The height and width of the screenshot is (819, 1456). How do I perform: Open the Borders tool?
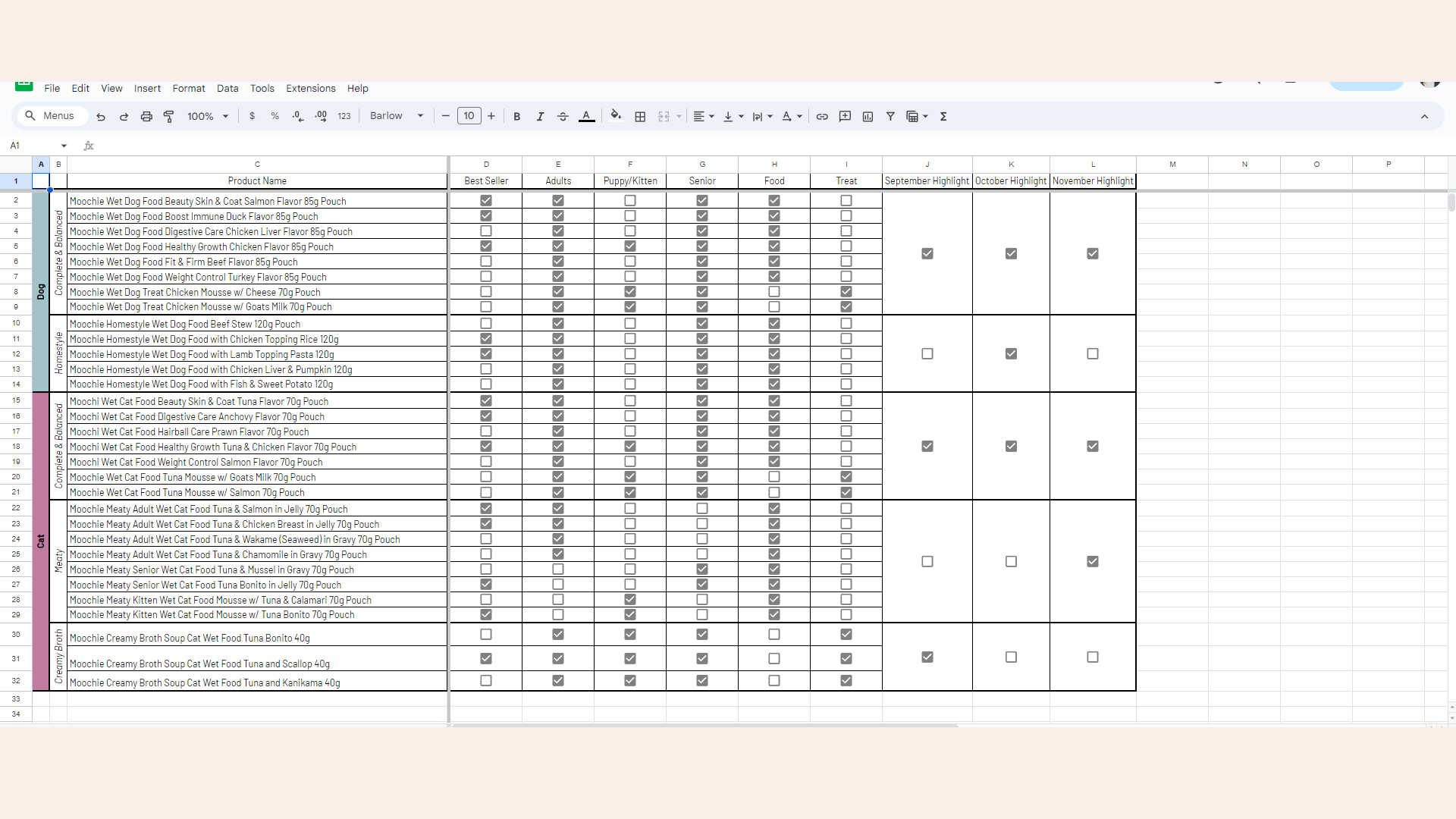640,117
